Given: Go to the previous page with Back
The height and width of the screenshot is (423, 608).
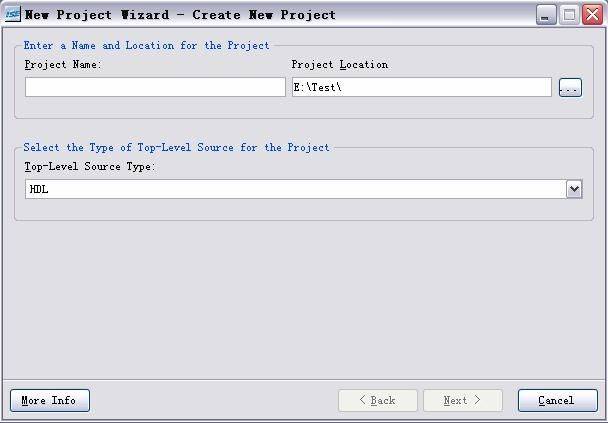Looking at the screenshot, I should [x=378, y=401].
